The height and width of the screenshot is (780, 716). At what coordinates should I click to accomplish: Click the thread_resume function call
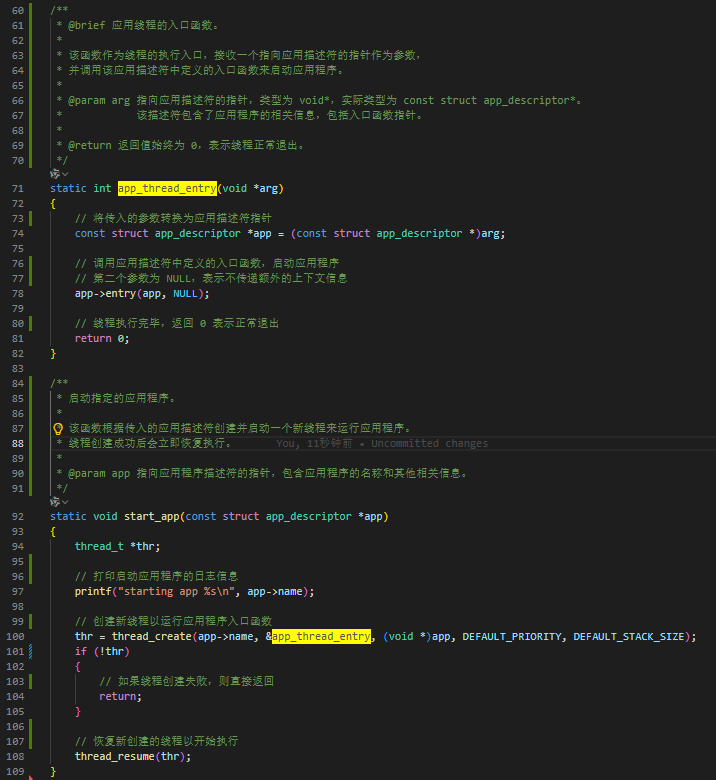[x=115, y=756]
